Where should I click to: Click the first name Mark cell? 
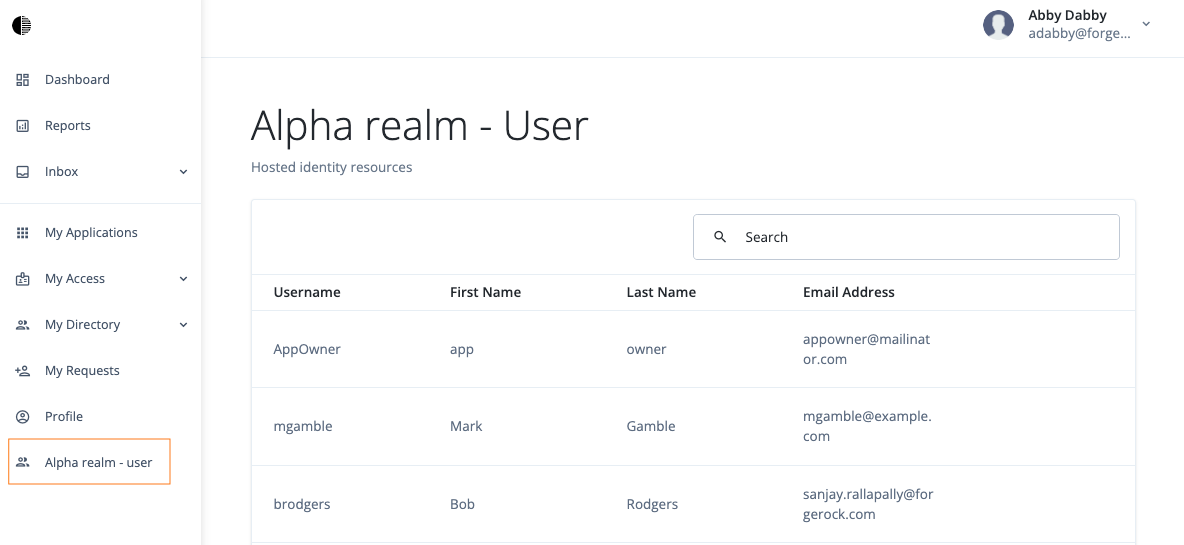point(466,426)
